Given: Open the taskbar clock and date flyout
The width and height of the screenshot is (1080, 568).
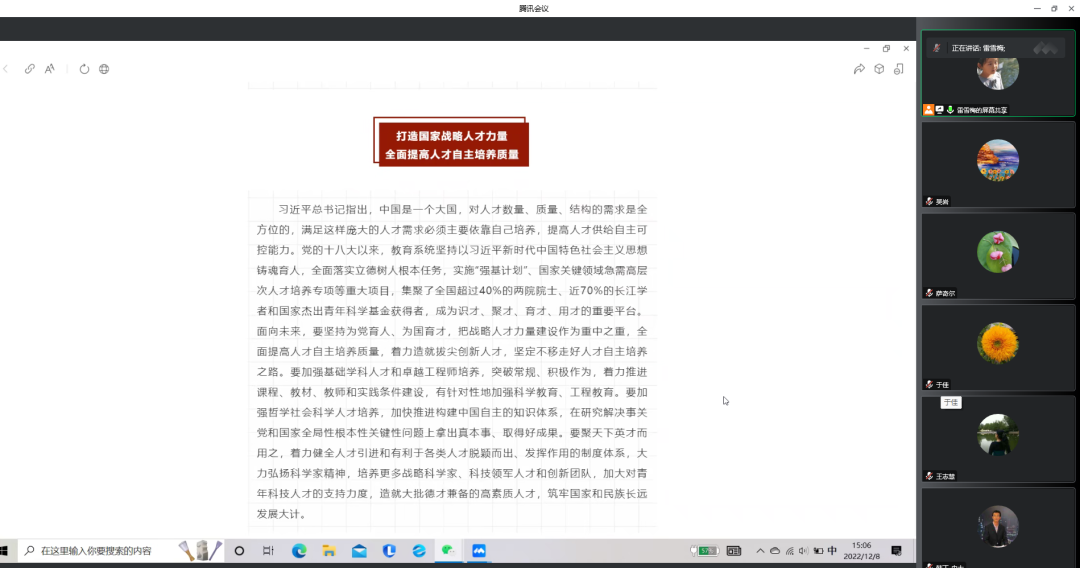Looking at the screenshot, I should point(861,550).
